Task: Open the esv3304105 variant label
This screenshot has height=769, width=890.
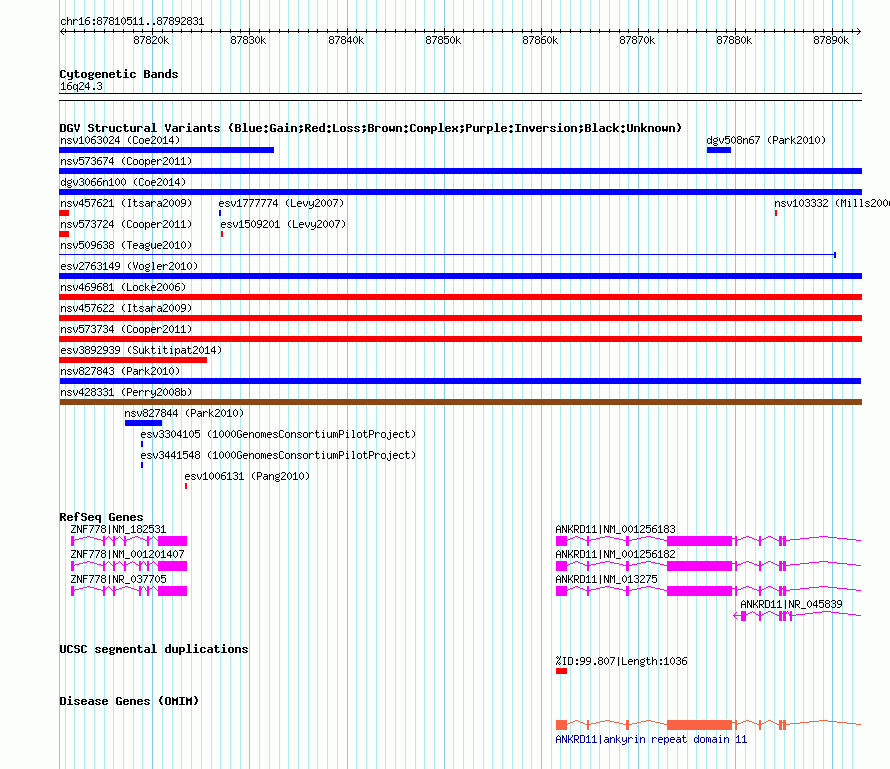Action: [x=278, y=434]
